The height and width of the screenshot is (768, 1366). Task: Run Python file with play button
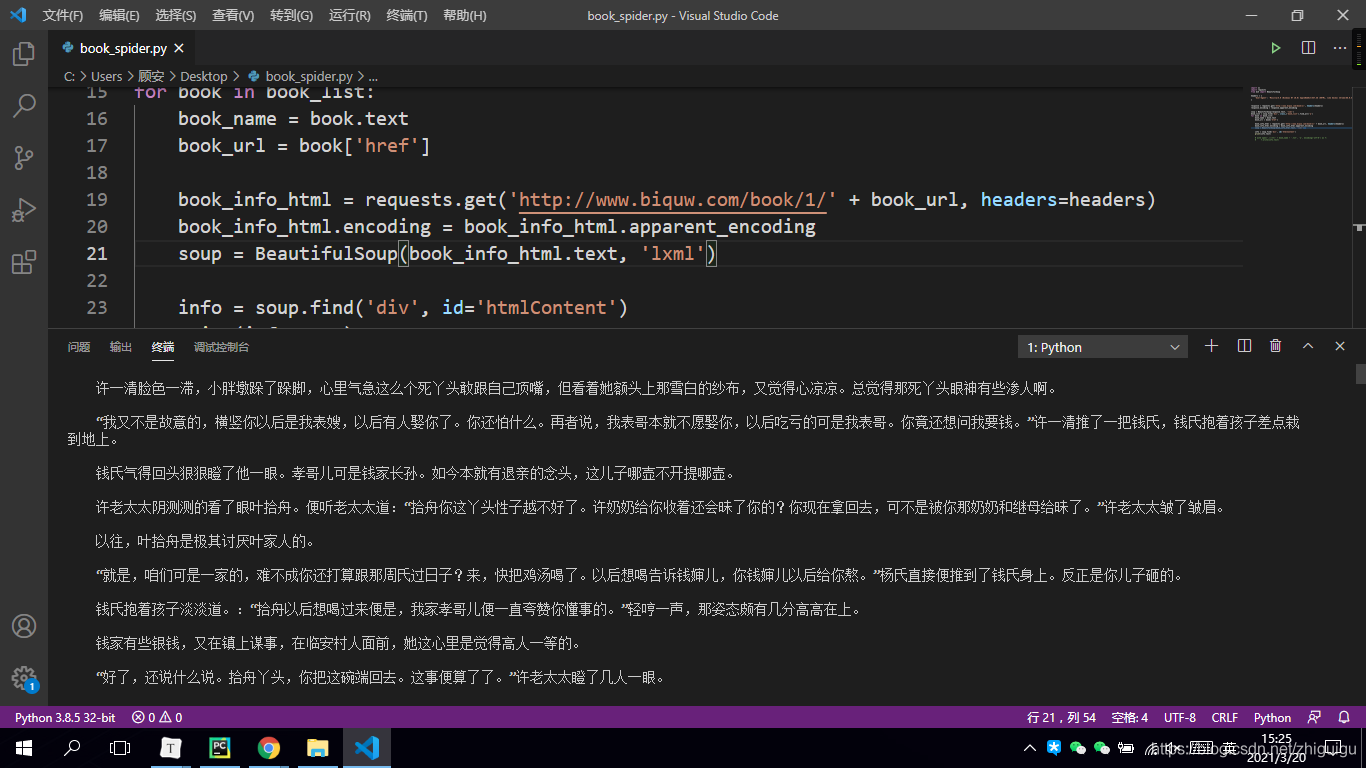coord(1275,48)
